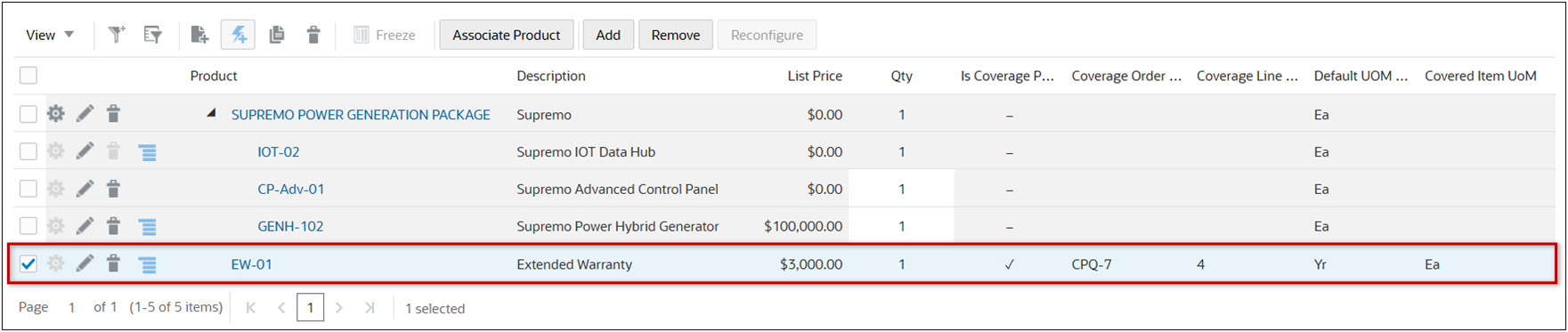Click the Associate Product button
Image resolution: width=1568 pixels, height=332 pixels.
click(506, 35)
